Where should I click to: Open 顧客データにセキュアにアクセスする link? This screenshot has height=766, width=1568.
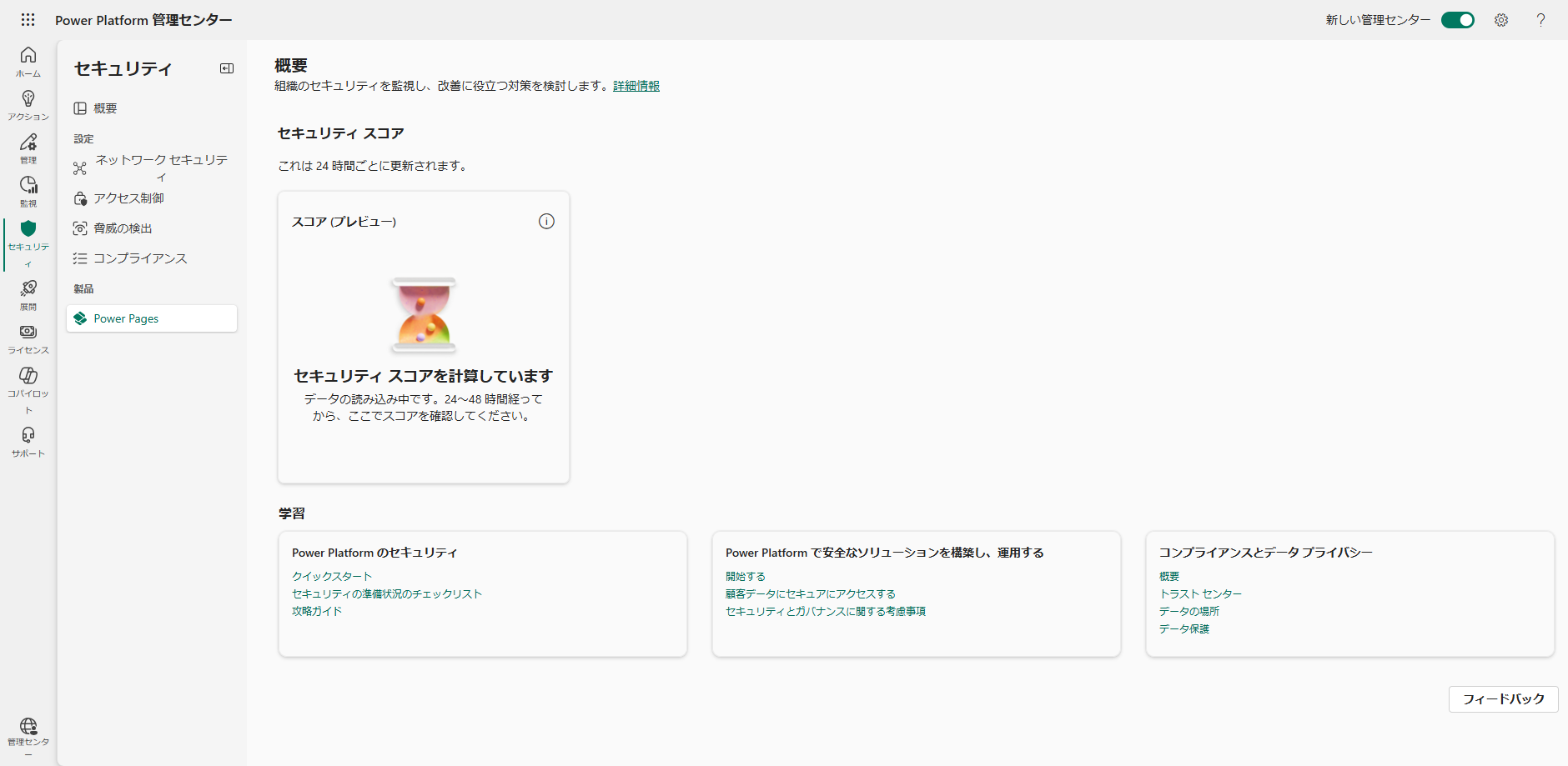[x=811, y=593]
